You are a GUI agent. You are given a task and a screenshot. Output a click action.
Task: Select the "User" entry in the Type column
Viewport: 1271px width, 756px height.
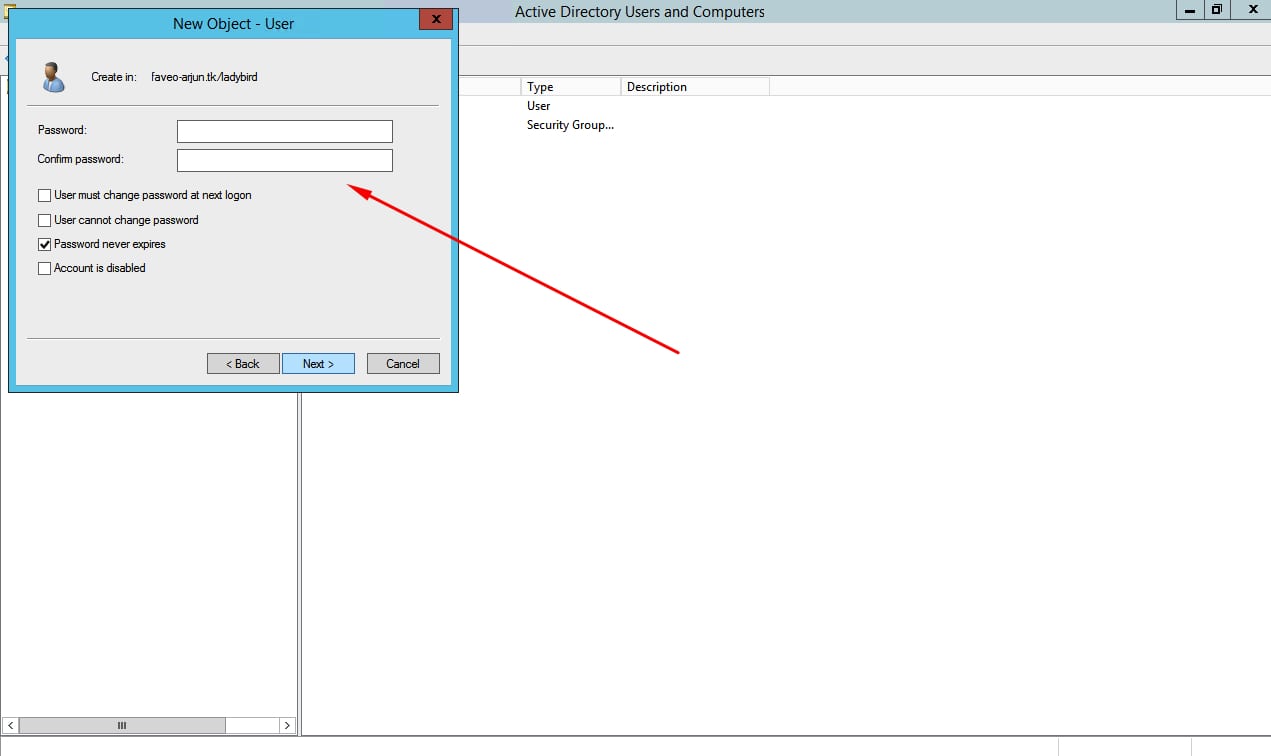[538, 105]
